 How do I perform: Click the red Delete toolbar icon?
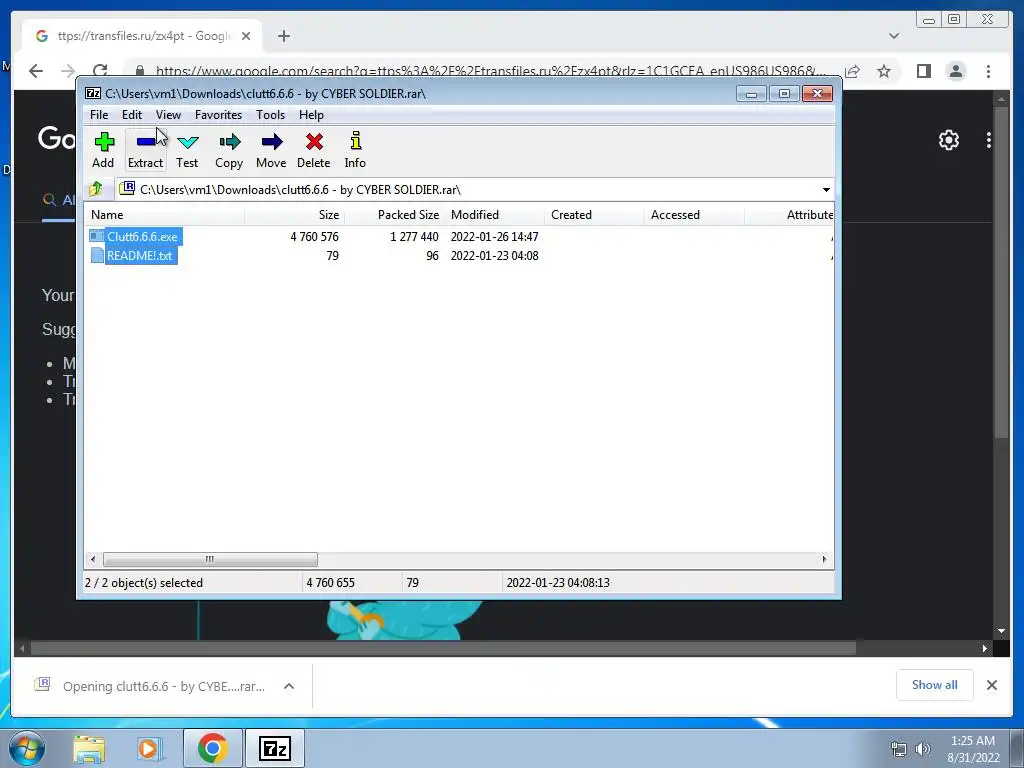tap(313, 150)
